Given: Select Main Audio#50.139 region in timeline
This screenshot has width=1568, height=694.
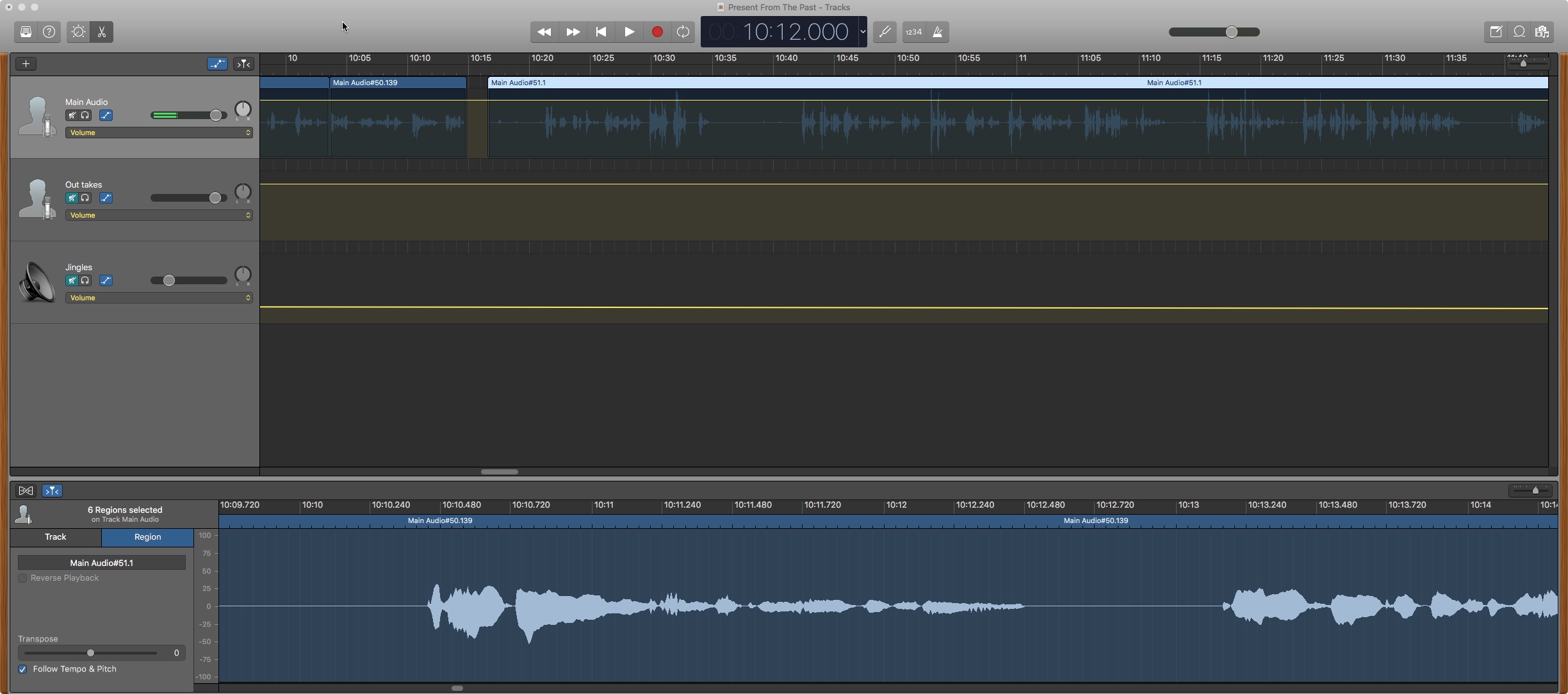Looking at the screenshot, I should coord(398,117).
